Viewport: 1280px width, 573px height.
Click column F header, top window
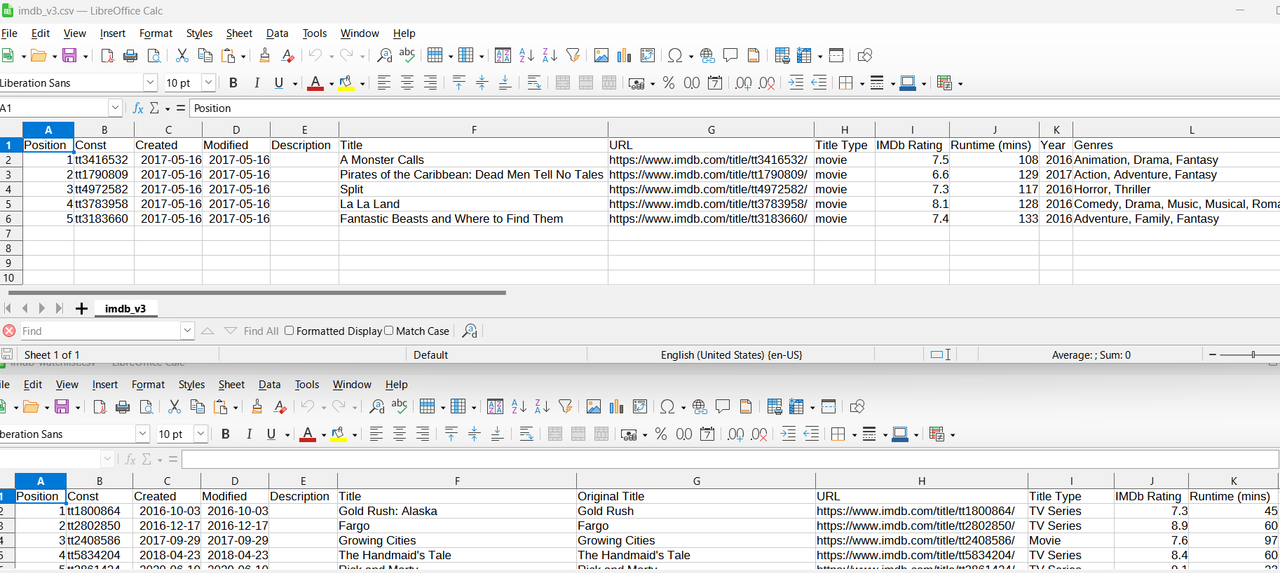click(473, 130)
